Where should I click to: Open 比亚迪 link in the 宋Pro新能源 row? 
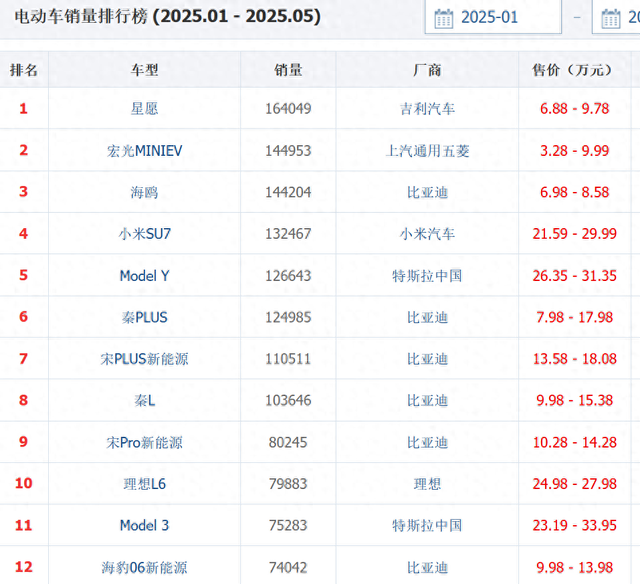[427, 442]
